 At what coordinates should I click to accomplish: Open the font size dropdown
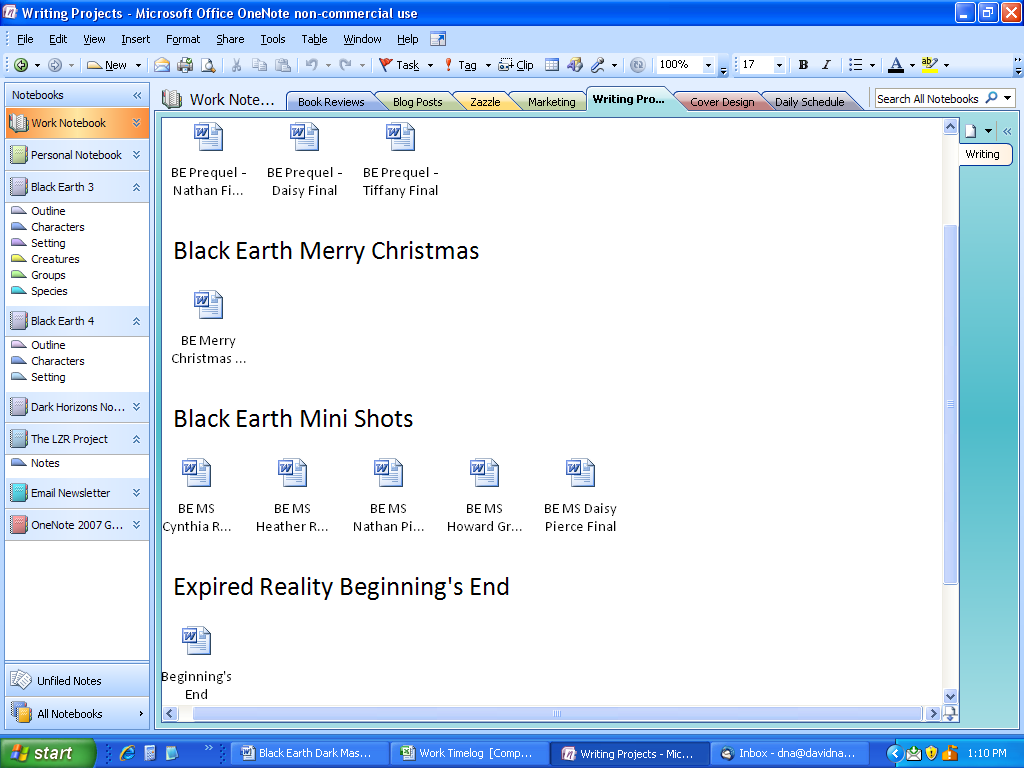click(779, 65)
